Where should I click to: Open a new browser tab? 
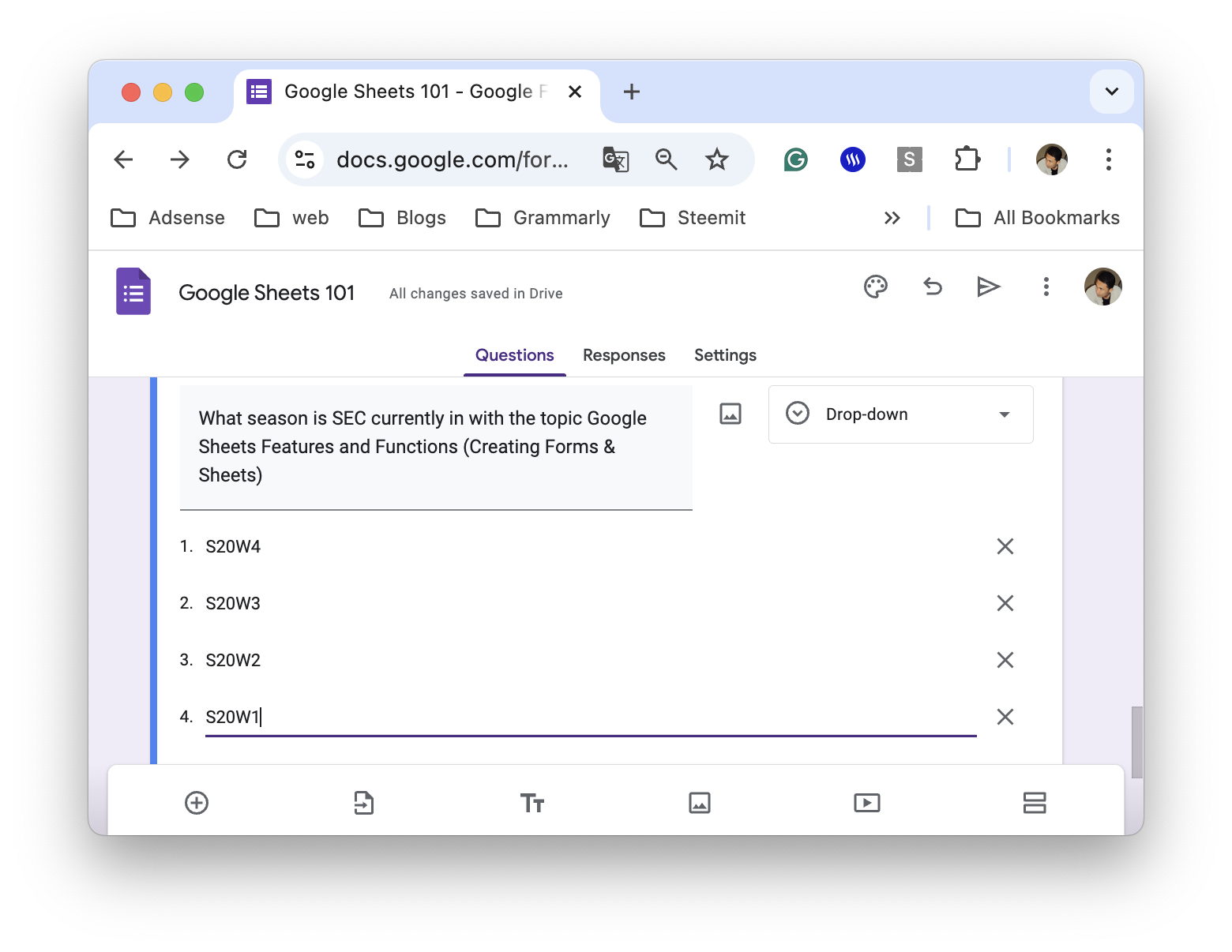tap(632, 92)
